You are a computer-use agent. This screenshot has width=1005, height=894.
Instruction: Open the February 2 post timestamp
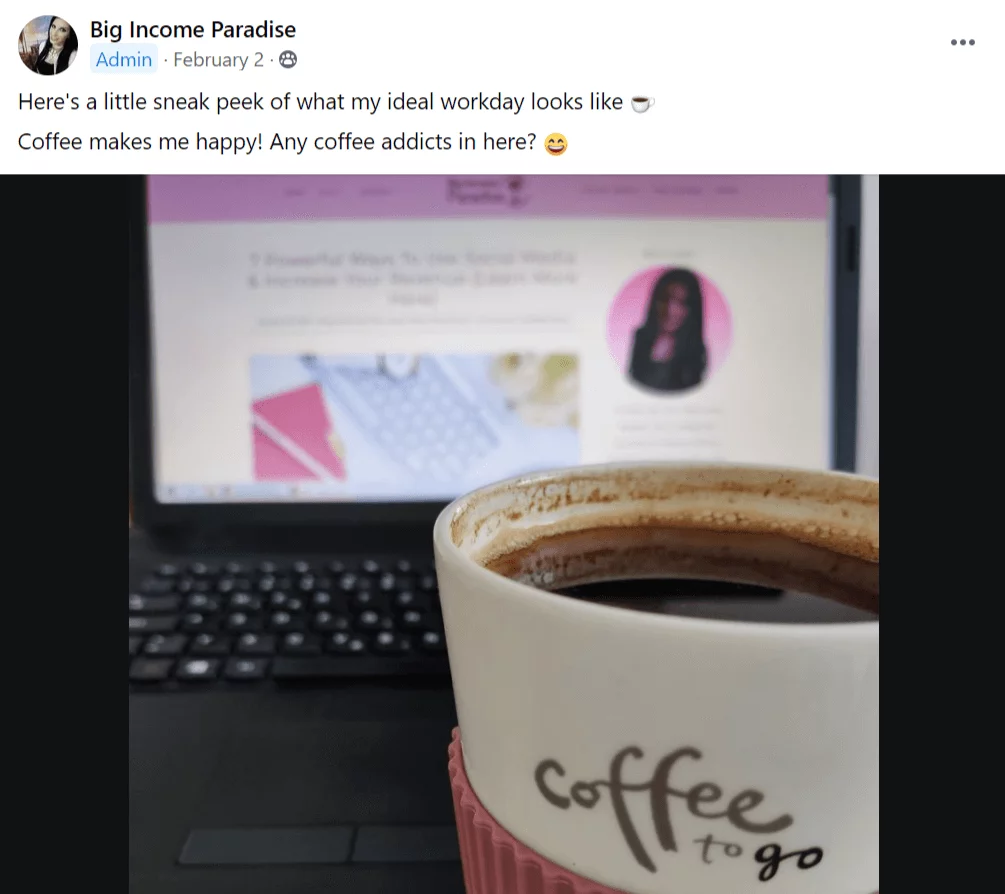218,60
